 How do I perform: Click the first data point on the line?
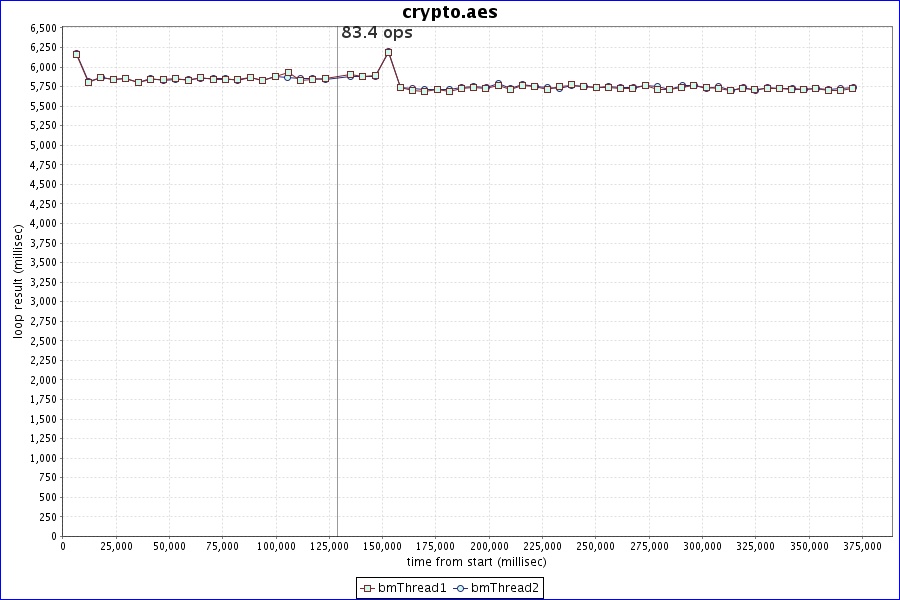click(x=76, y=54)
